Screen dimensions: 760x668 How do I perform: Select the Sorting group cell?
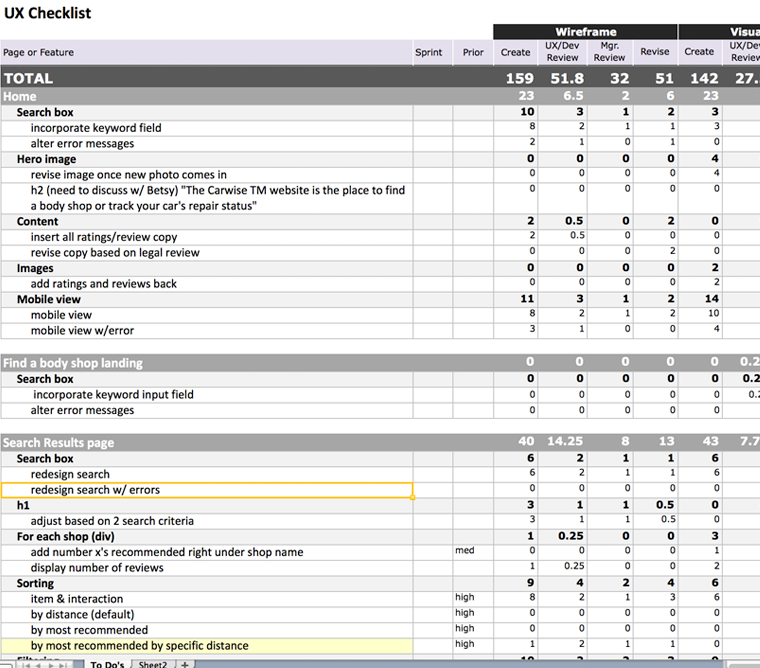pos(206,583)
